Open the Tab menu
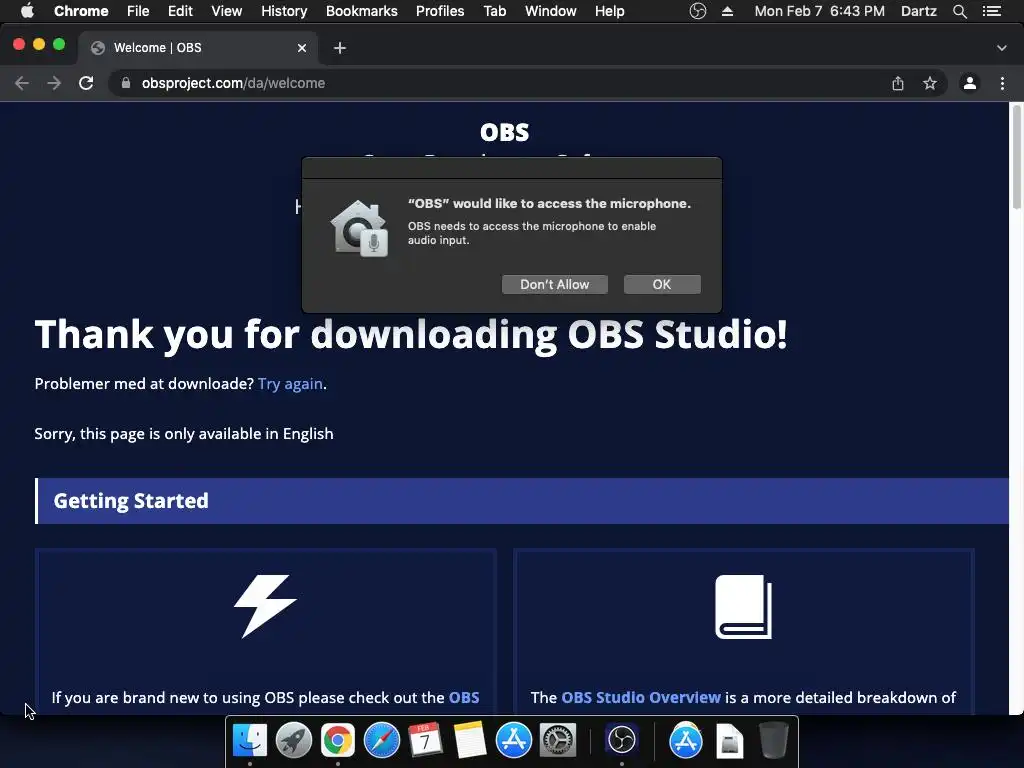This screenshot has width=1024, height=768. [x=494, y=11]
